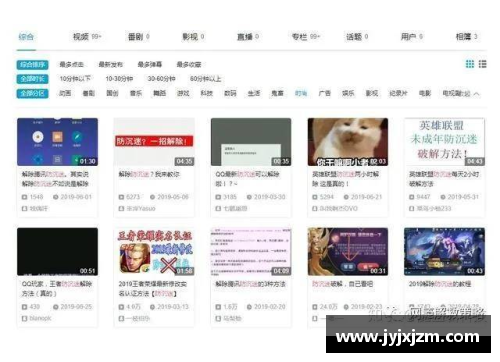Click upload date 2019-06-21
This screenshot has width=500, height=362.
366,197
